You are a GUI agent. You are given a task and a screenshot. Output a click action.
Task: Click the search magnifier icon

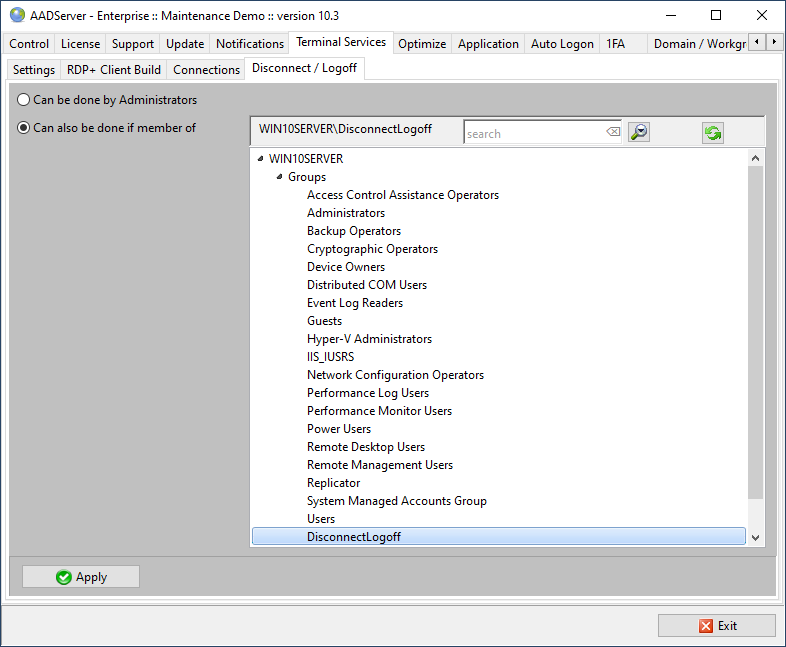click(x=639, y=132)
